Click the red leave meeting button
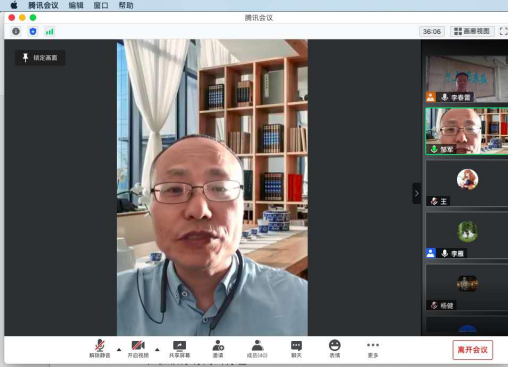Screen dimensions: 508x368 click(x=472, y=350)
